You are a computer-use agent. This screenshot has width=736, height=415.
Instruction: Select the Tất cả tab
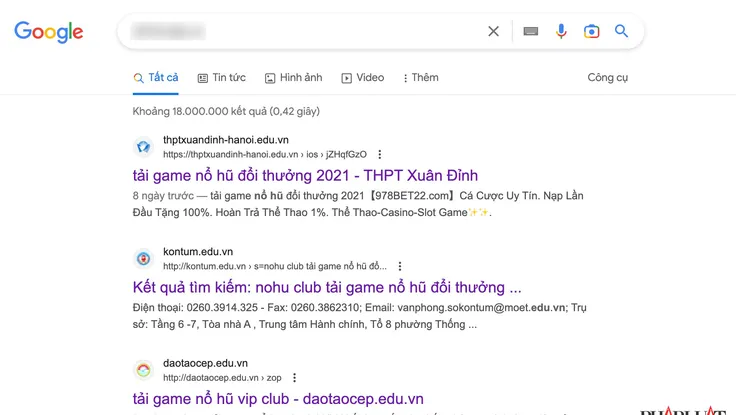click(155, 78)
